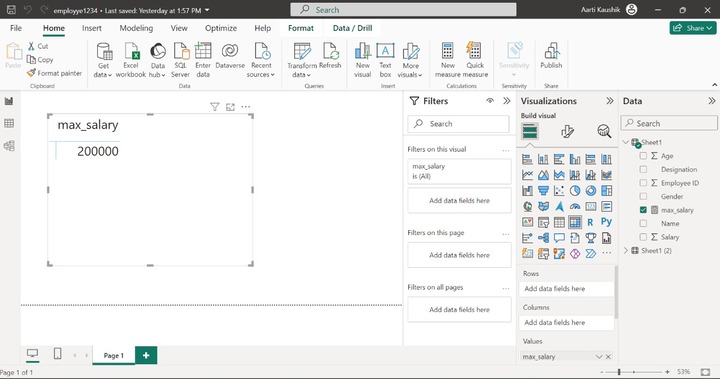
Task: Switch to mobile layout view
Action: (x=57, y=354)
